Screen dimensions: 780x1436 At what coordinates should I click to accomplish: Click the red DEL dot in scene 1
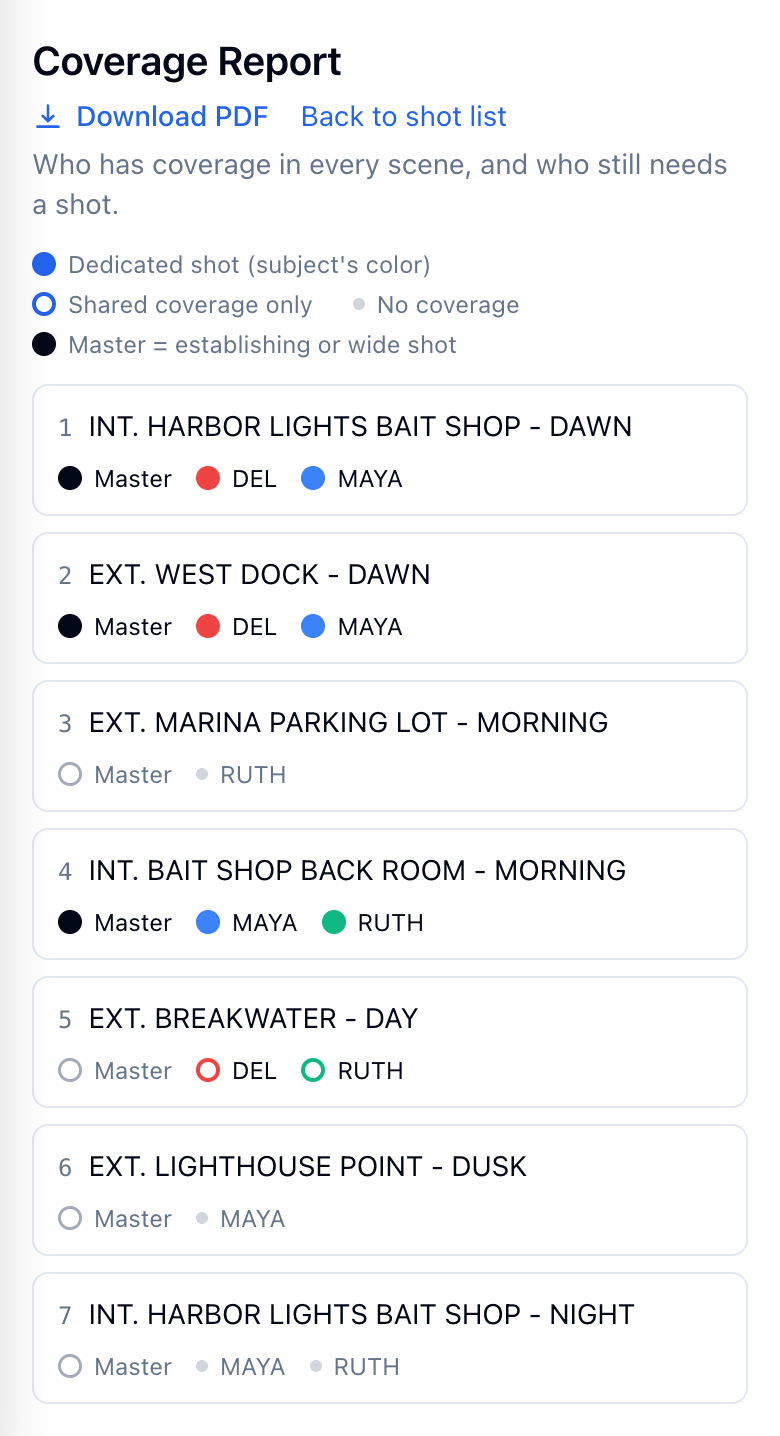point(208,479)
